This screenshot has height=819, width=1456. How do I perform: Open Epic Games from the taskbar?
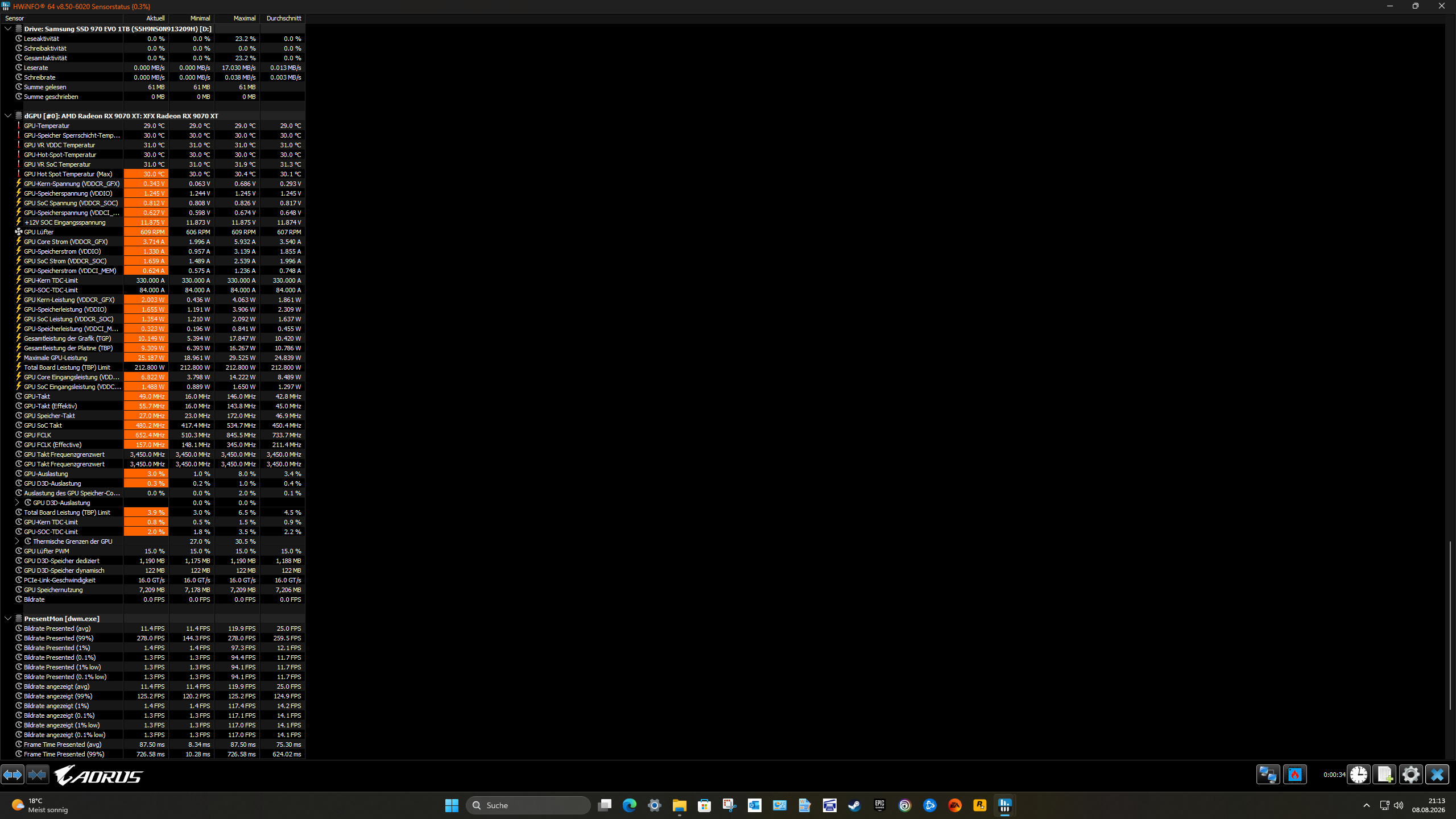[x=880, y=805]
